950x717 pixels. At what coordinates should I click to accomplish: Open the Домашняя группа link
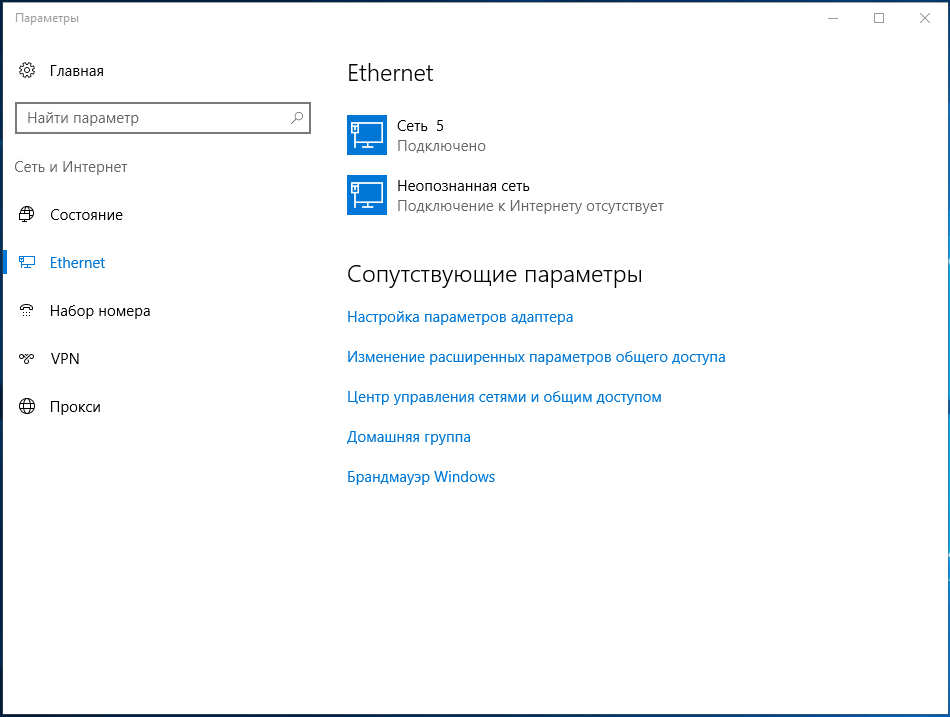click(x=408, y=437)
